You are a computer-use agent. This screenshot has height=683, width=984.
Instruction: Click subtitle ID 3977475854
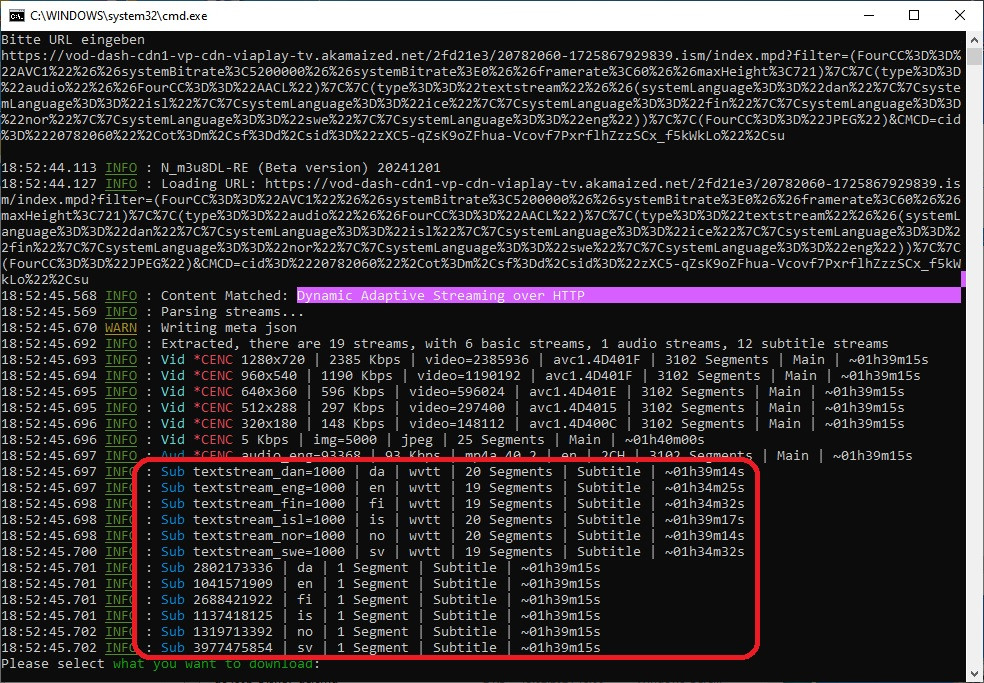[233, 648]
